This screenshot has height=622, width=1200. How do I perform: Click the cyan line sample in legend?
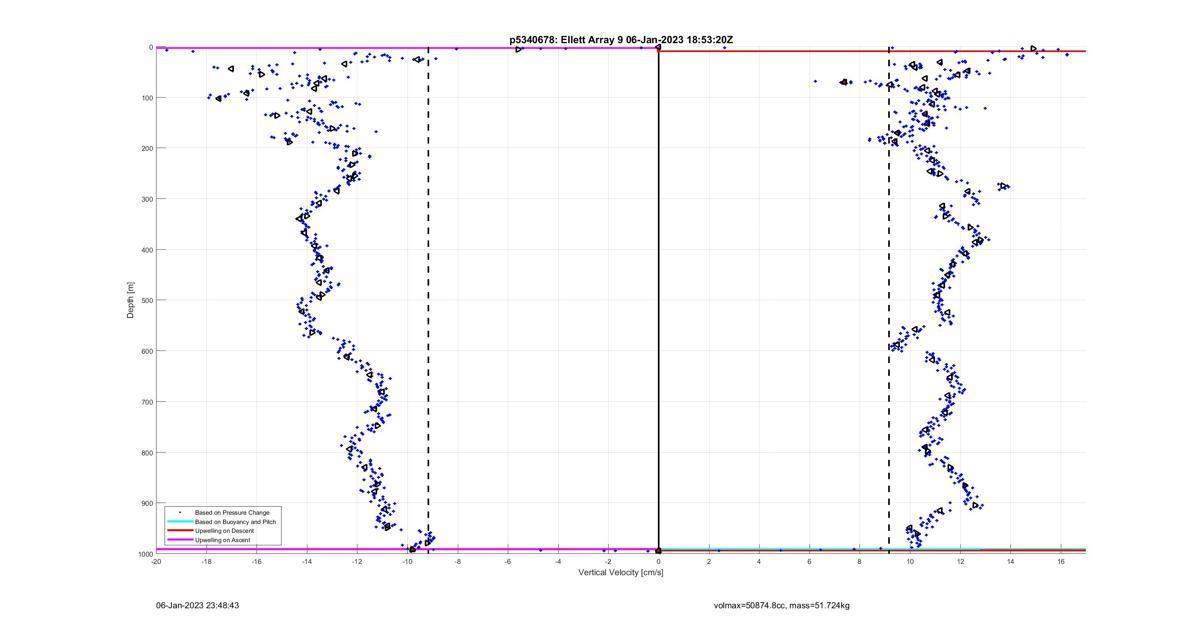[x=180, y=522]
